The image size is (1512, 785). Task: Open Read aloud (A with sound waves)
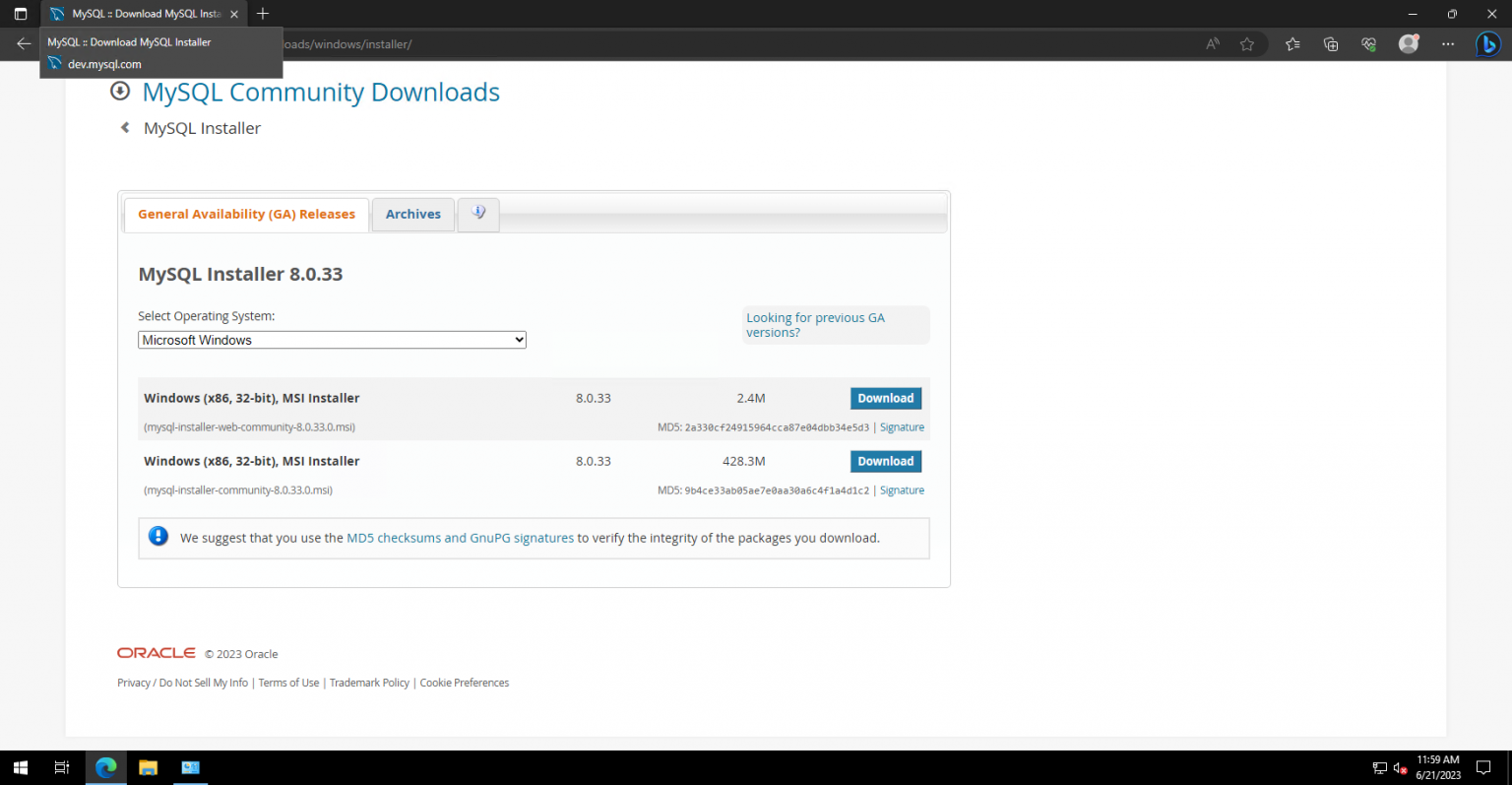[x=1212, y=44]
